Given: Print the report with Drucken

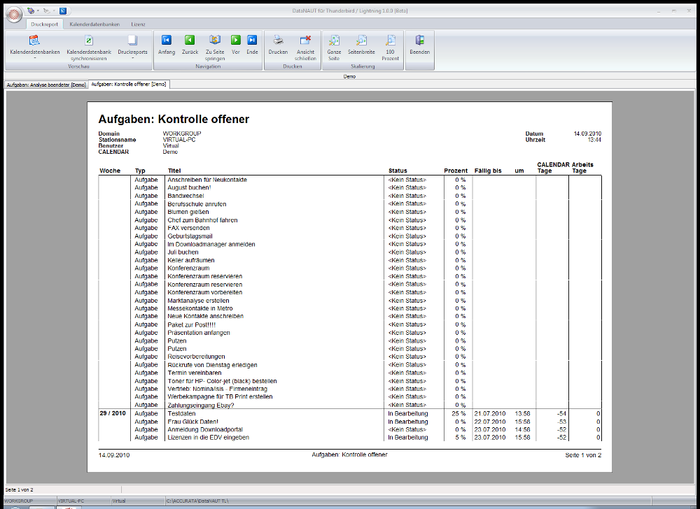Looking at the screenshot, I should tap(278, 45).
